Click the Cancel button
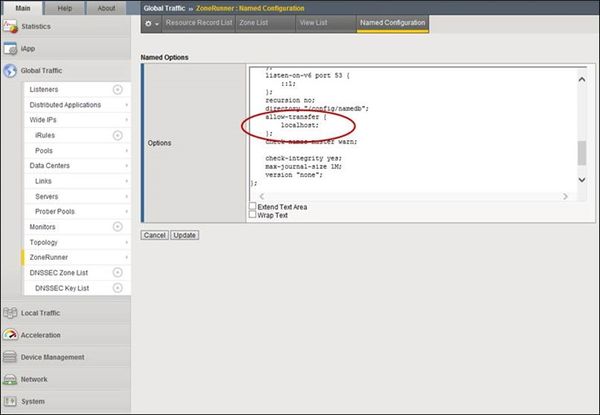The image size is (600, 415). tap(155, 235)
